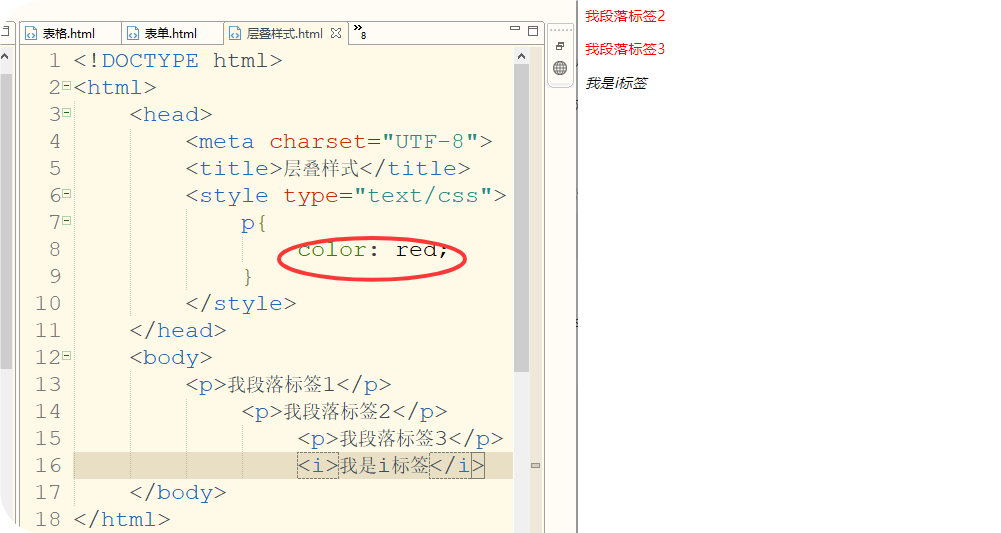
Task: Collapse the p rule fold on line 7
Action: pos(66,221)
